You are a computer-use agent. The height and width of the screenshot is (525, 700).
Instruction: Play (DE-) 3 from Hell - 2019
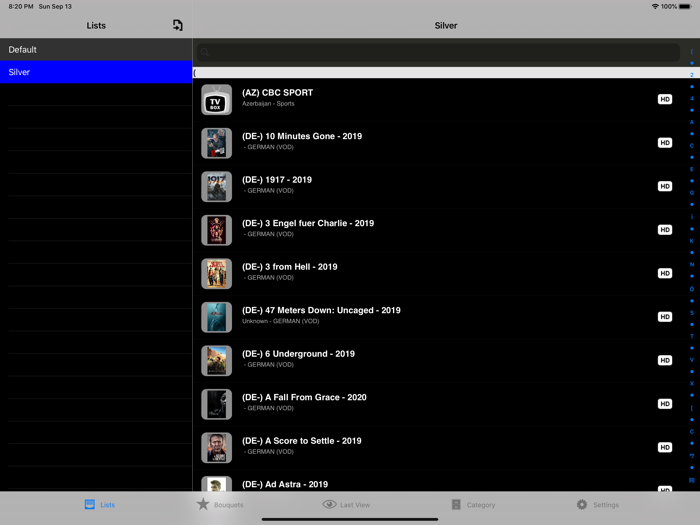point(440,274)
